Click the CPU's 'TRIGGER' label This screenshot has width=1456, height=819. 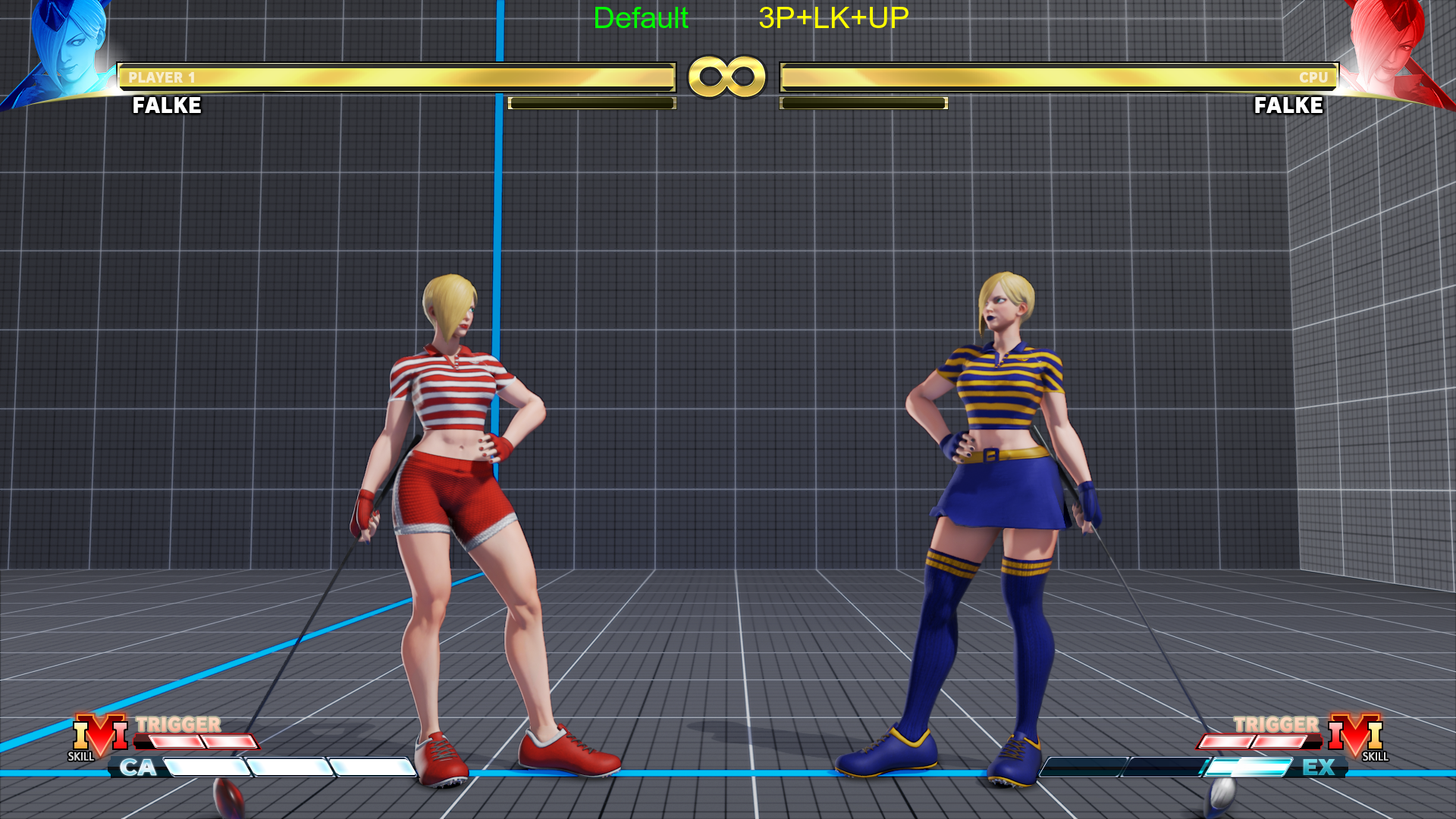click(1276, 724)
